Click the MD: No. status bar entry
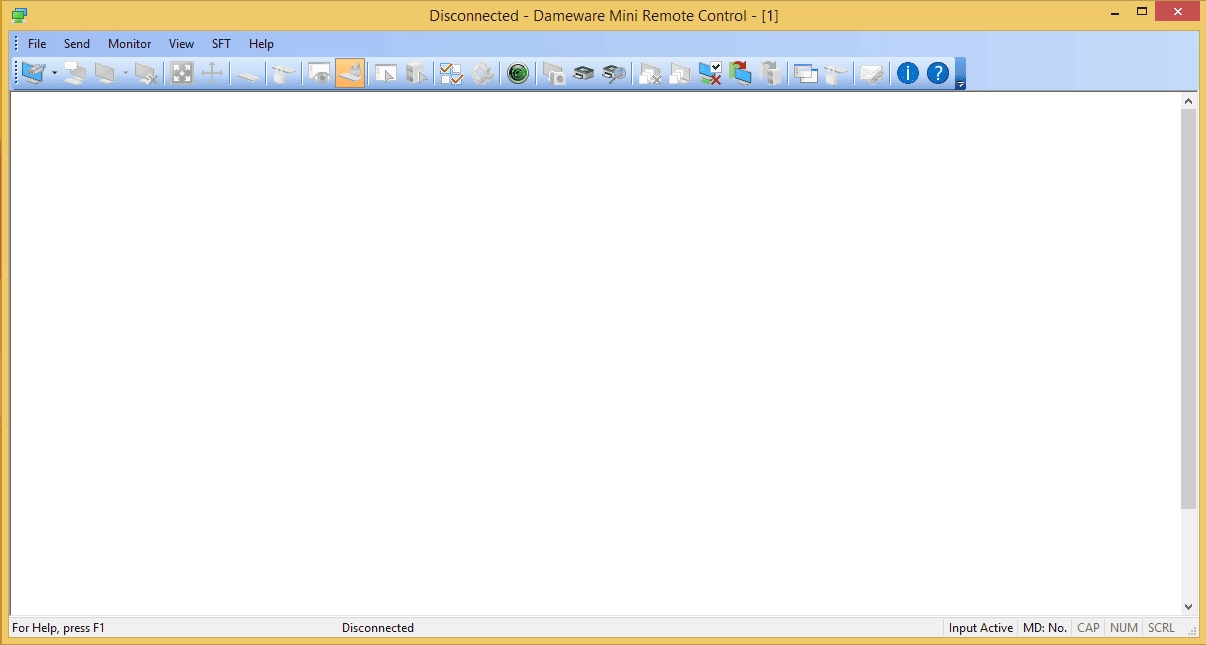This screenshot has height=645, width=1206. tap(1045, 628)
